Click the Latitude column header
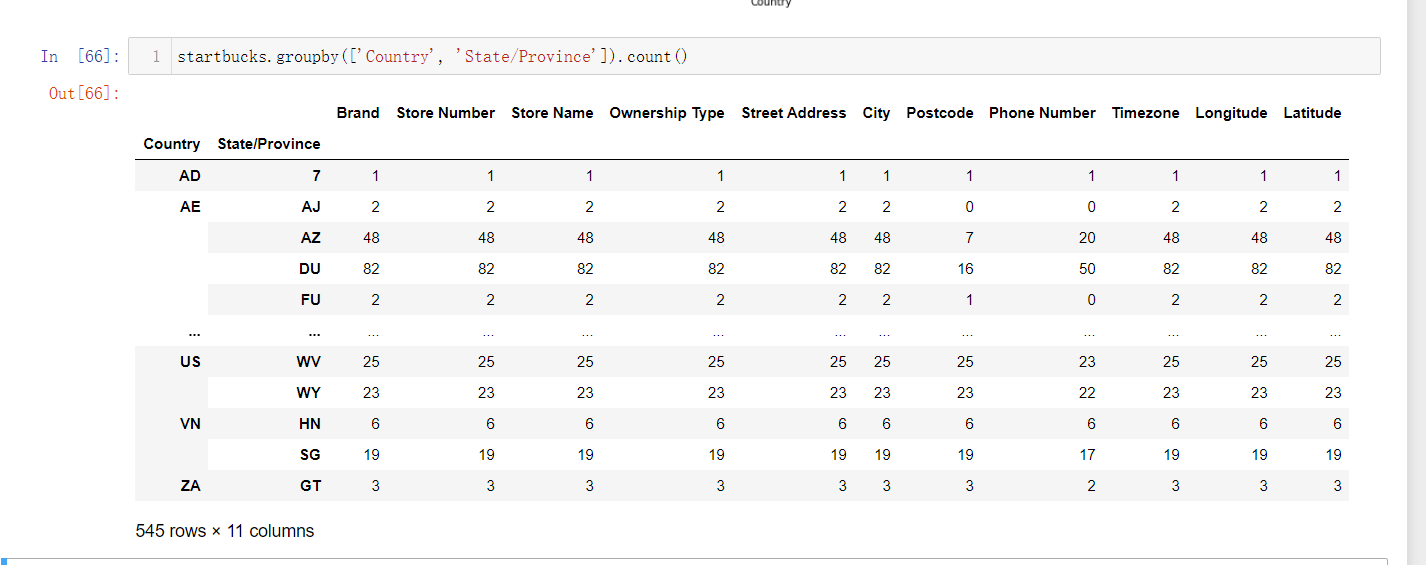The height and width of the screenshot is (565, 1426). pyautogui.click(x=1312, y=113)
